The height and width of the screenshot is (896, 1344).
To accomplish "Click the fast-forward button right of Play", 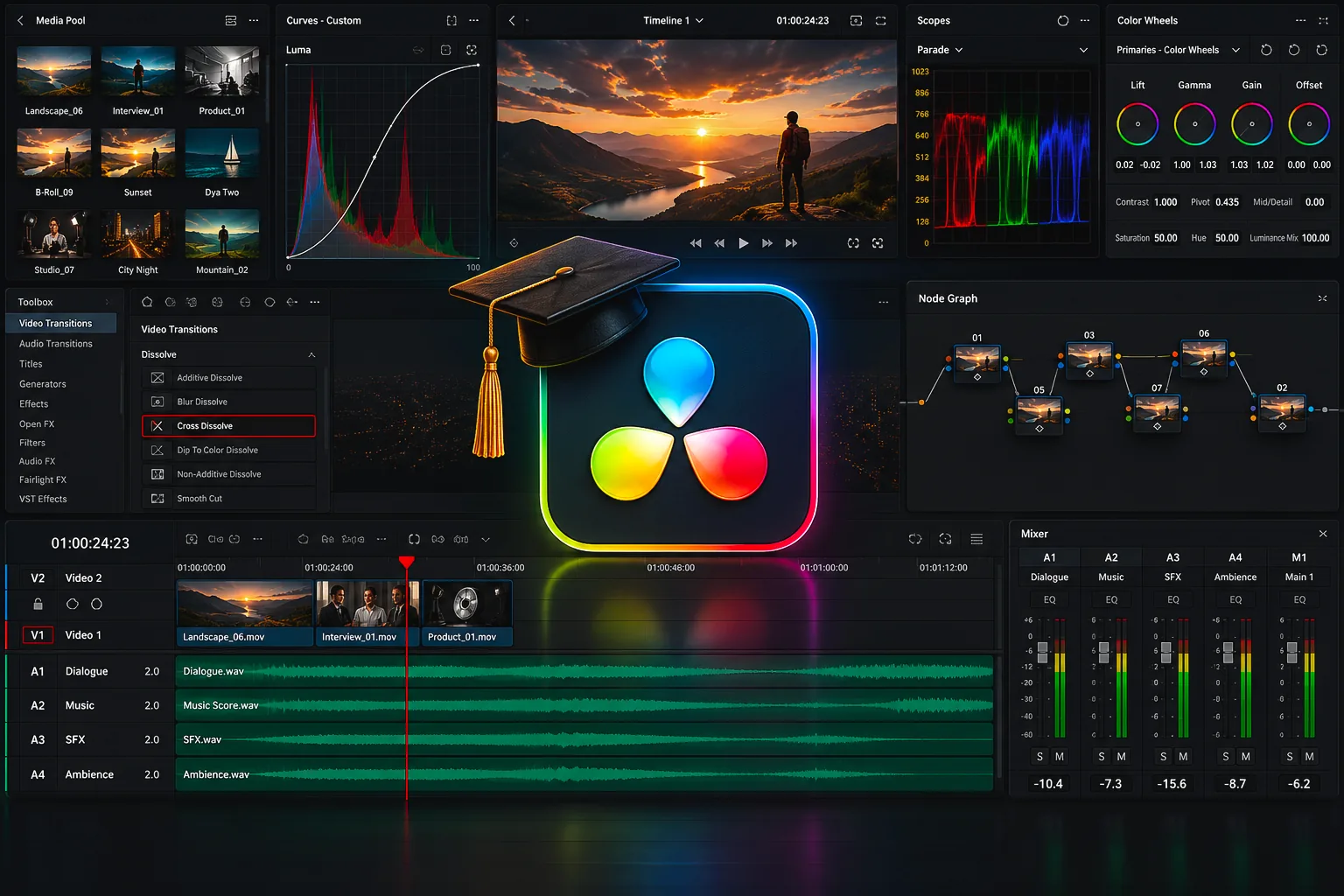I will (x=767, y=243).
